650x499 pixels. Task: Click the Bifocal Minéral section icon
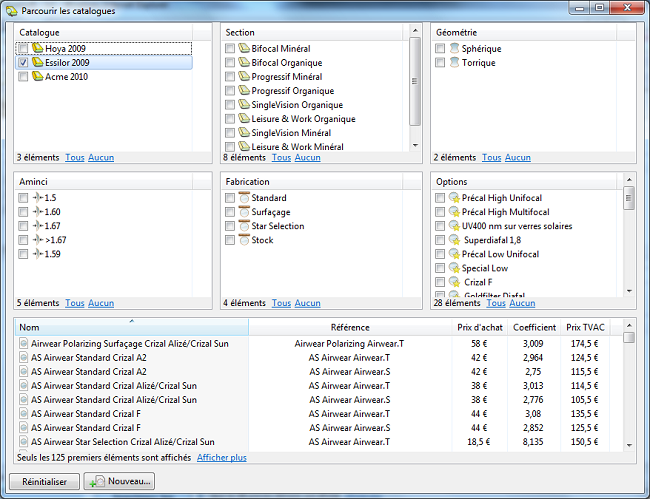click(x=244, y=48)
